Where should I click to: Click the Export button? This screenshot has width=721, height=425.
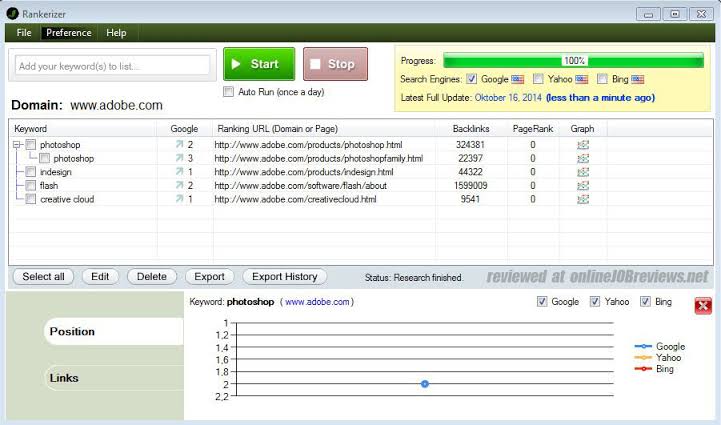coord(209,277)
